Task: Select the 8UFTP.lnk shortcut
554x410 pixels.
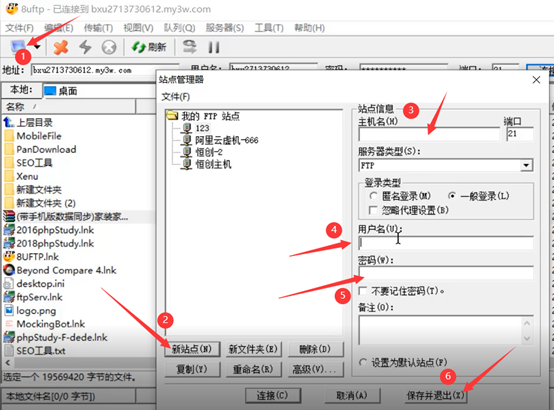Action: pos(37,257)
